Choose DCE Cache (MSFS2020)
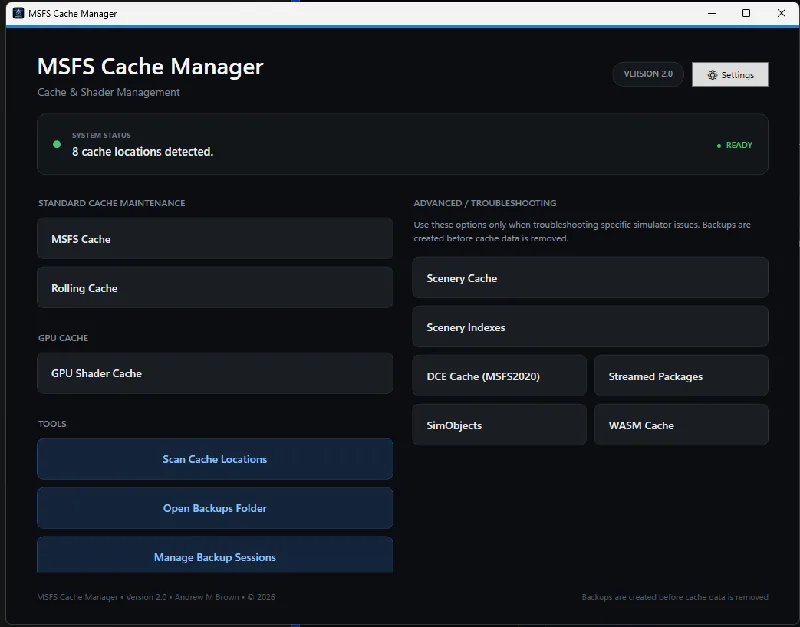The height and width of the screenshot is (627, 800). pyautogui.click(x=499, y=375)
